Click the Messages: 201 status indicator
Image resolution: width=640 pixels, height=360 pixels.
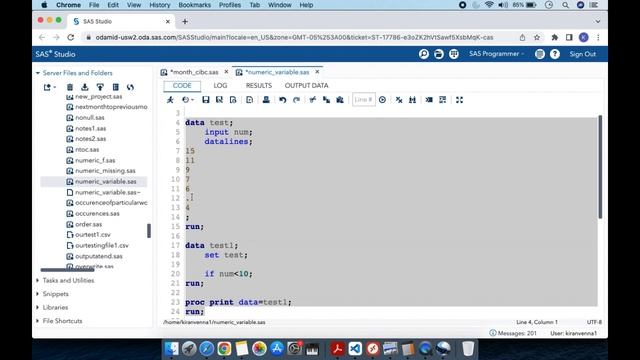click(x=513, y=333)
